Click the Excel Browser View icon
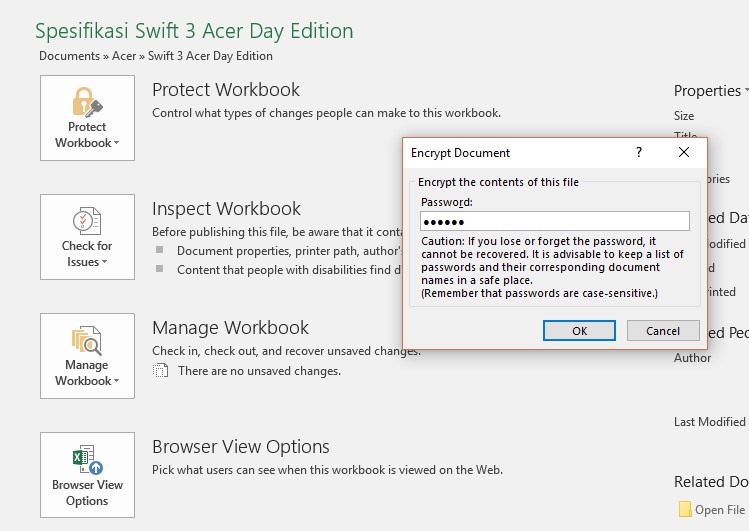 pyautogui.click(x=88, y=459)
